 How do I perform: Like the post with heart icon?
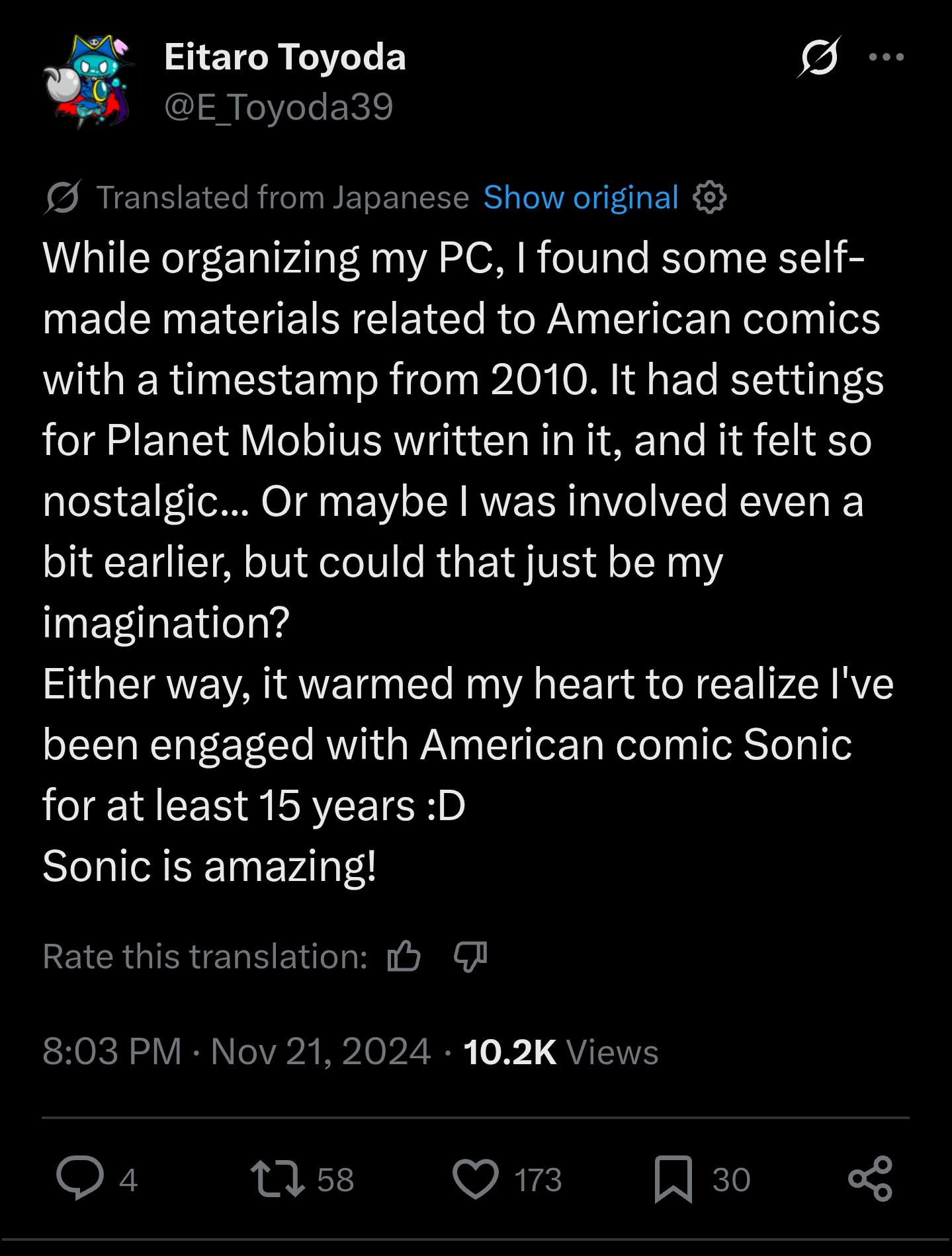click(x=475, y=1179)
